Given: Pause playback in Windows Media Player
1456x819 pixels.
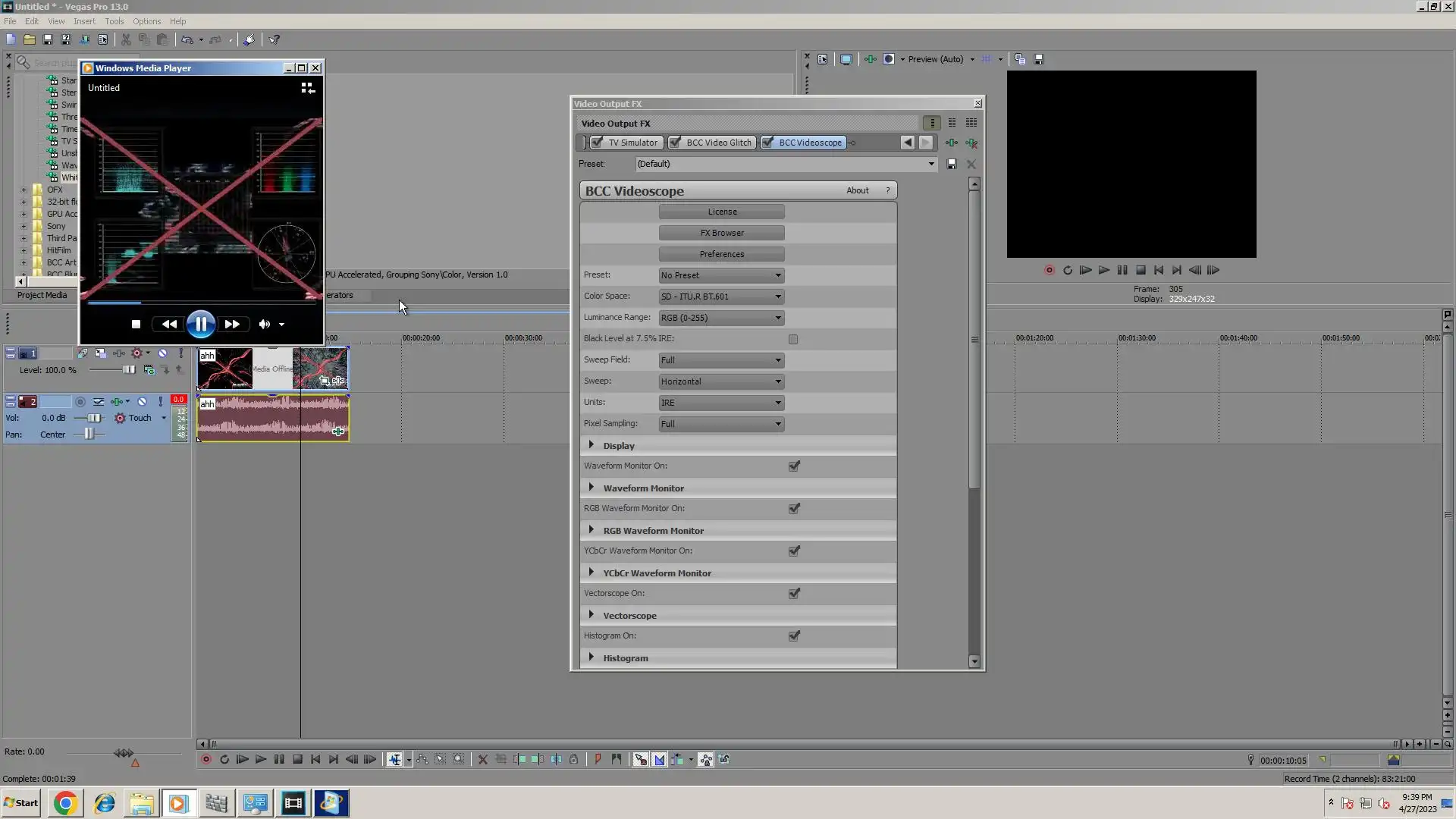Looking at the screenshot, I should 201,324.
